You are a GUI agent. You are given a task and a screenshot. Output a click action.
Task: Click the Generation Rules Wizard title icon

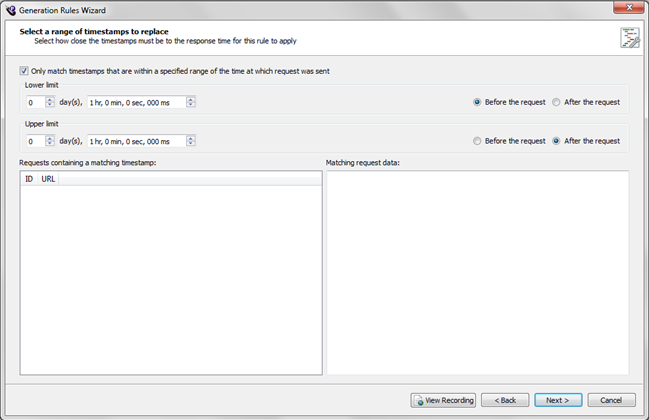pos(11,9)
